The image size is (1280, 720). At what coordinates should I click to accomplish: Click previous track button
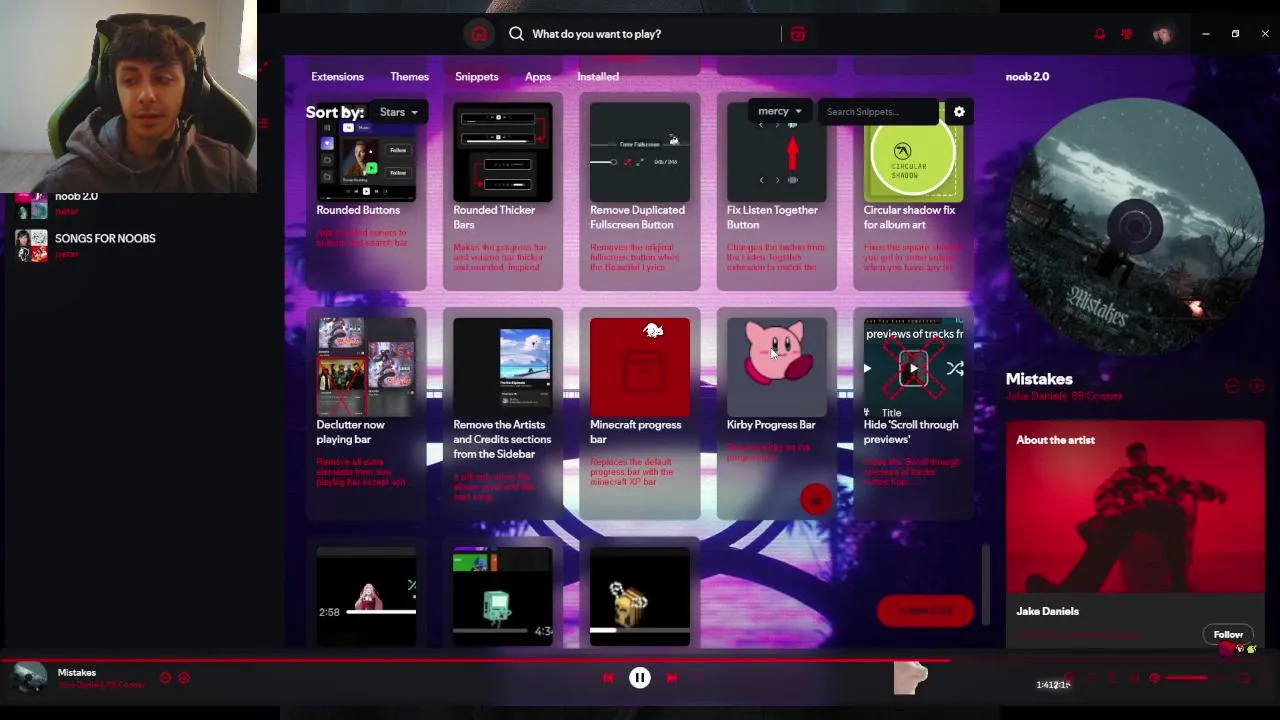pos(608,678)
